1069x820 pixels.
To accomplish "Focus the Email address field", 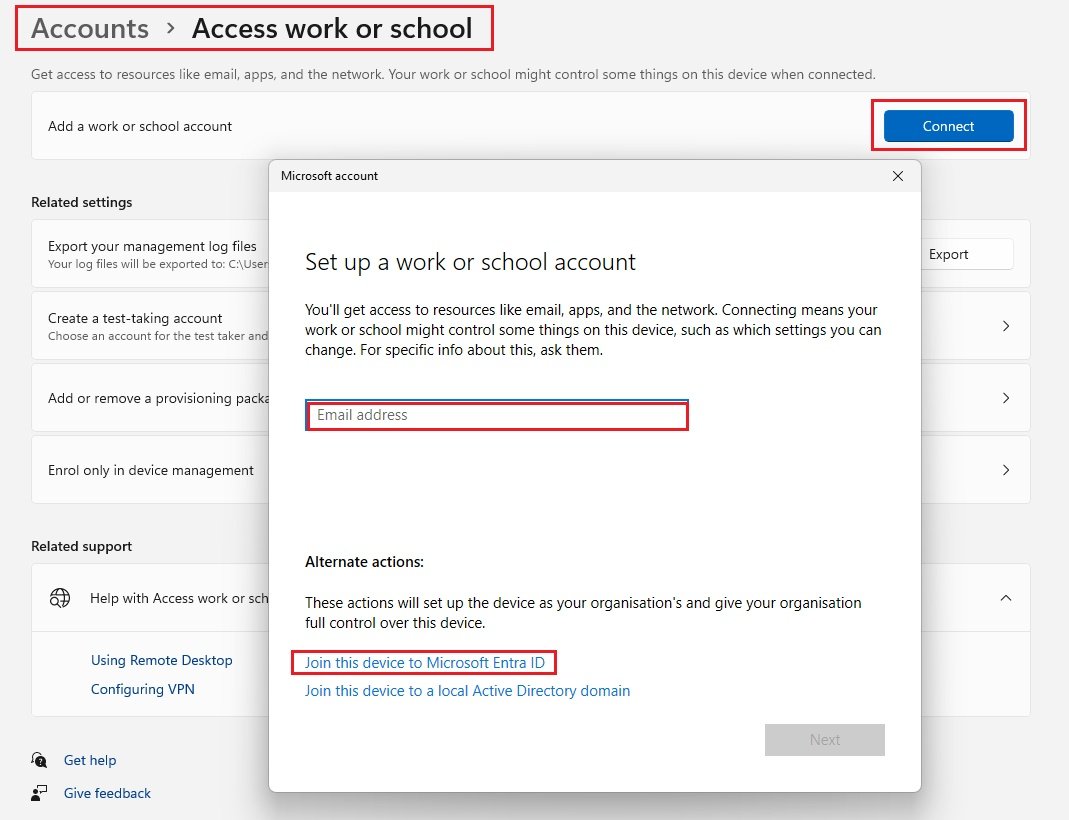I will (497, 415).
